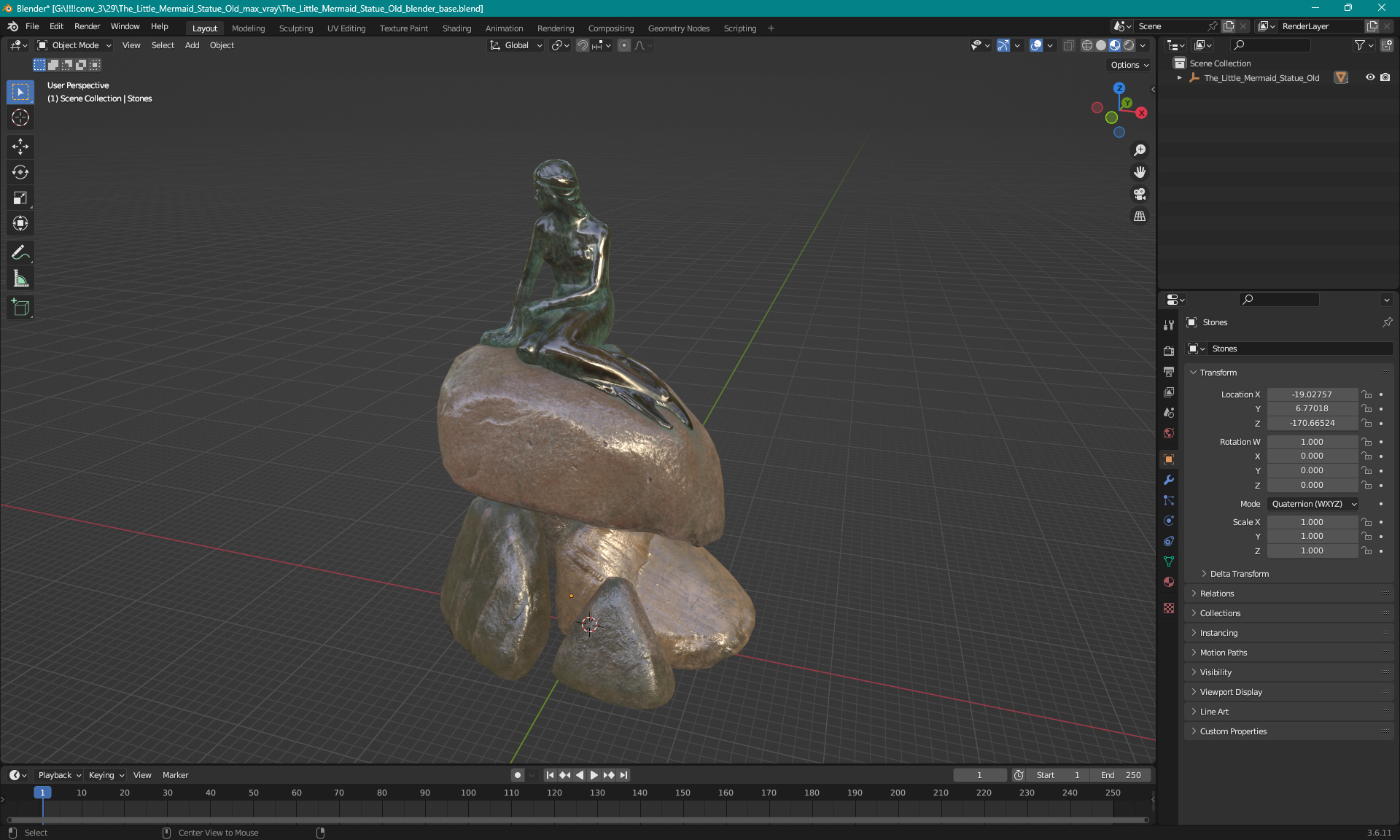Open the World properties tab
The width and height of the screenshot is (1400, 840).
pos(1169,433)
